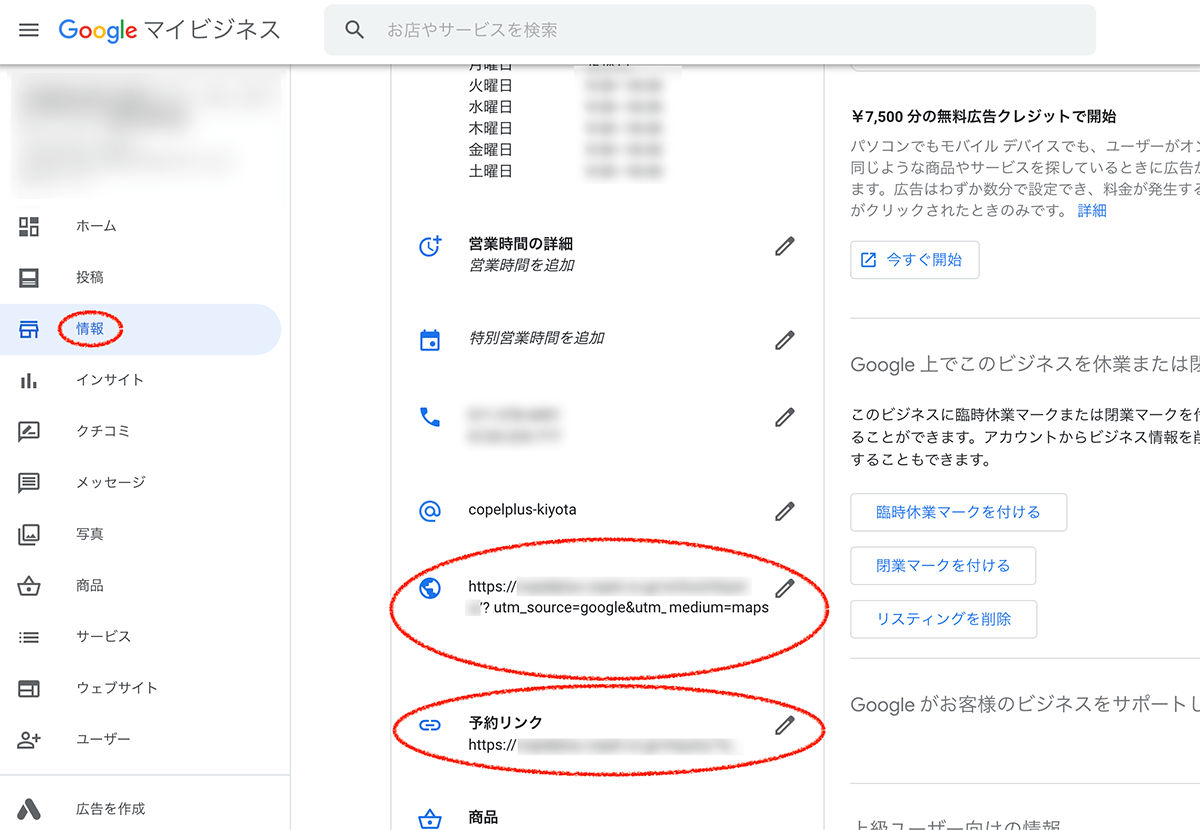
Task: Click the 予約リンク chain link icon
Action: [430, 725]
